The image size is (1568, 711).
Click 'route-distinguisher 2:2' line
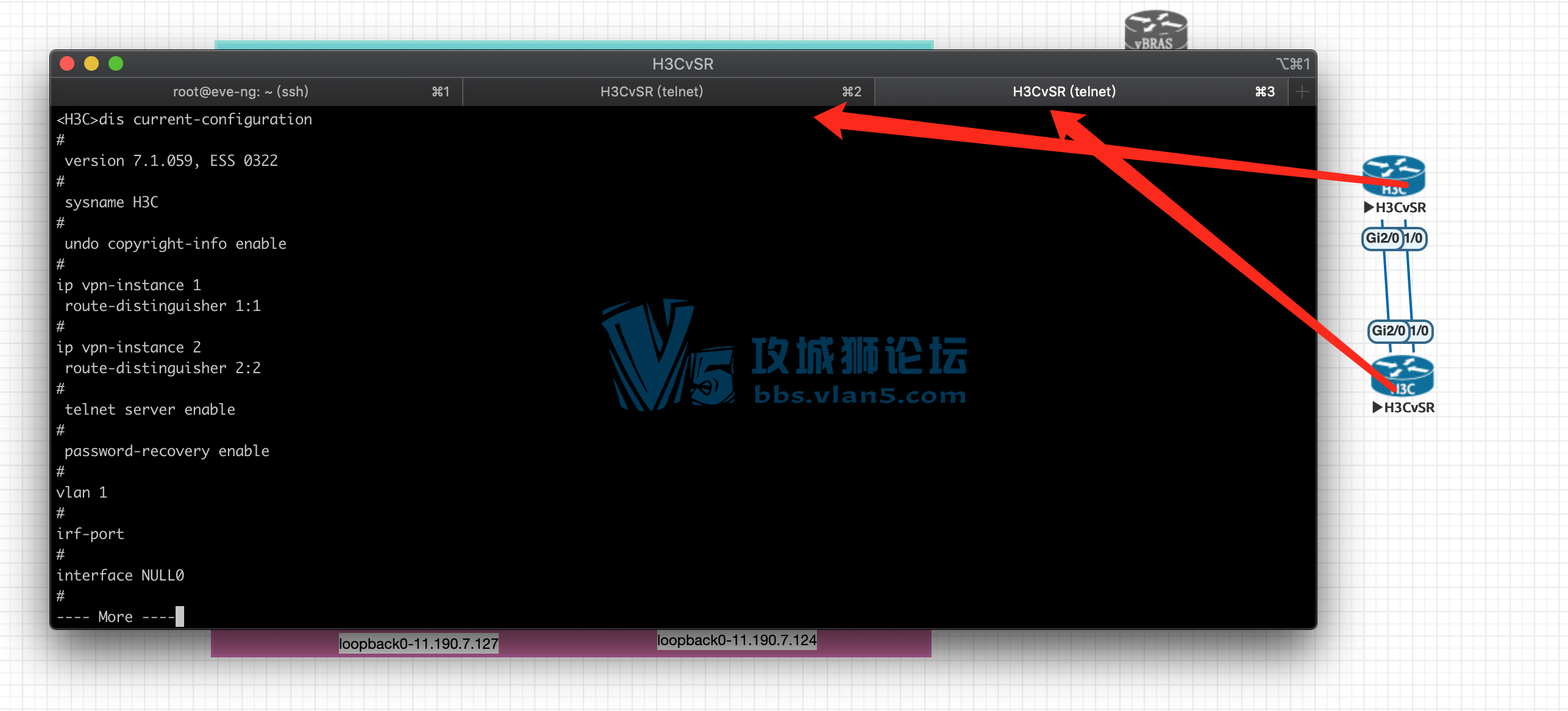[163, 368]
